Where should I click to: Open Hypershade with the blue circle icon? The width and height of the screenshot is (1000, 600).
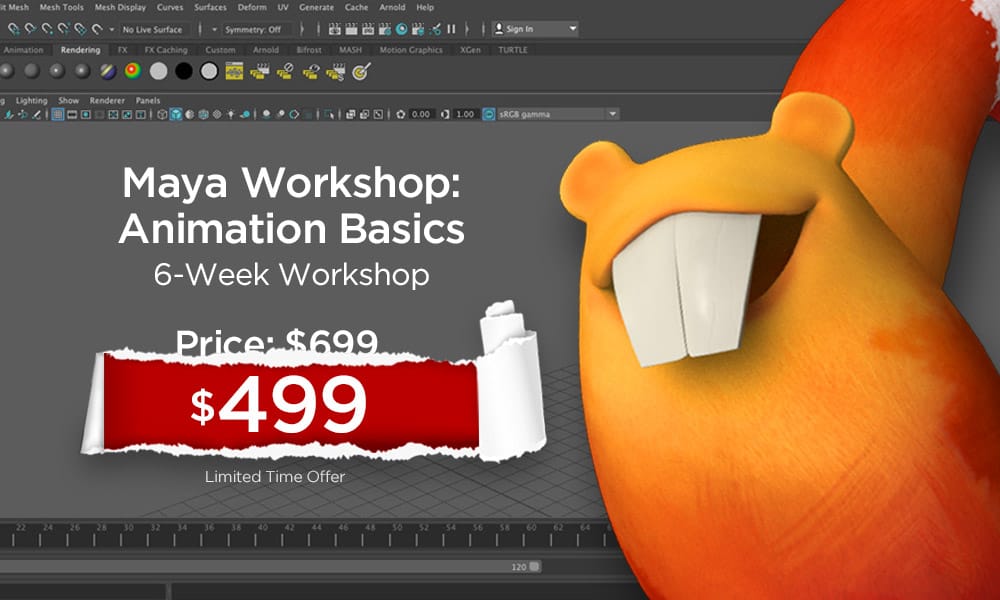[x=401, y=29]
